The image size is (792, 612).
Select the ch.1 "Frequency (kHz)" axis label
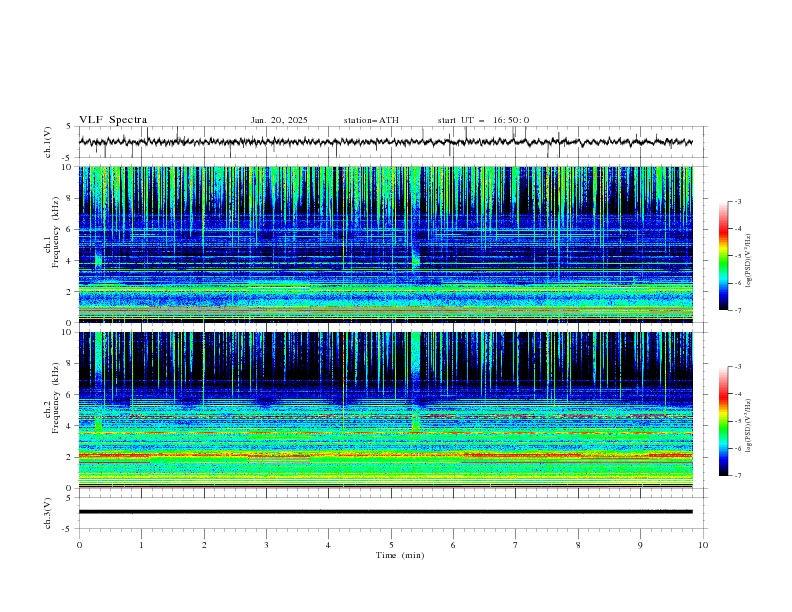[x=56, y=232]
